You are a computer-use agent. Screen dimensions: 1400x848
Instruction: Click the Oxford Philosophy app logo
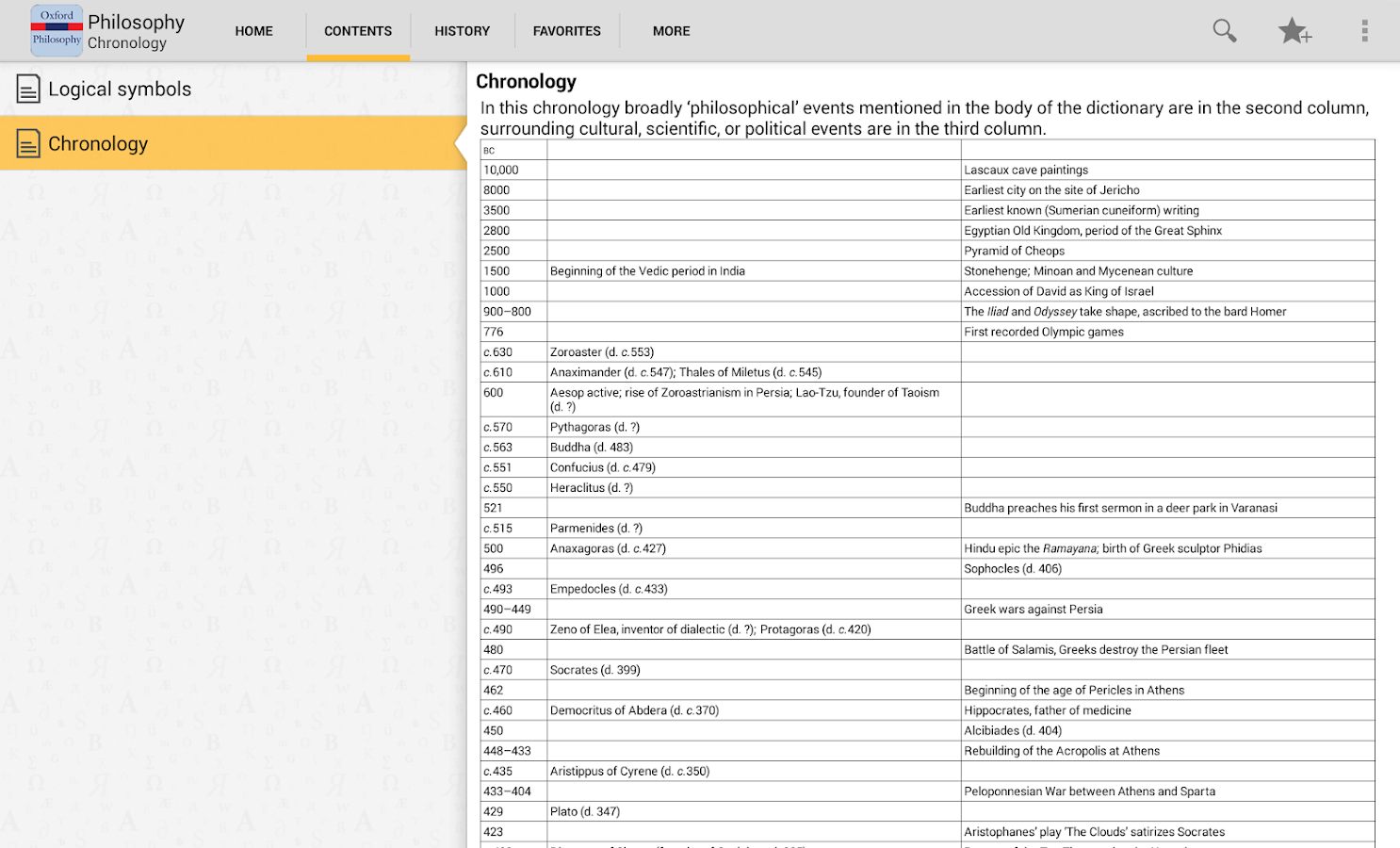[57, 30]
